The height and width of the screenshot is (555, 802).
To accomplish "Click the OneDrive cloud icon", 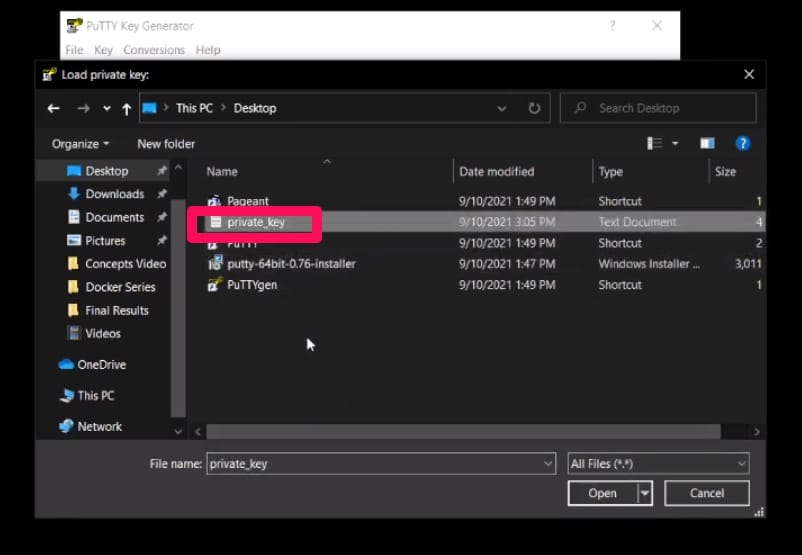I will pos(66,364).
